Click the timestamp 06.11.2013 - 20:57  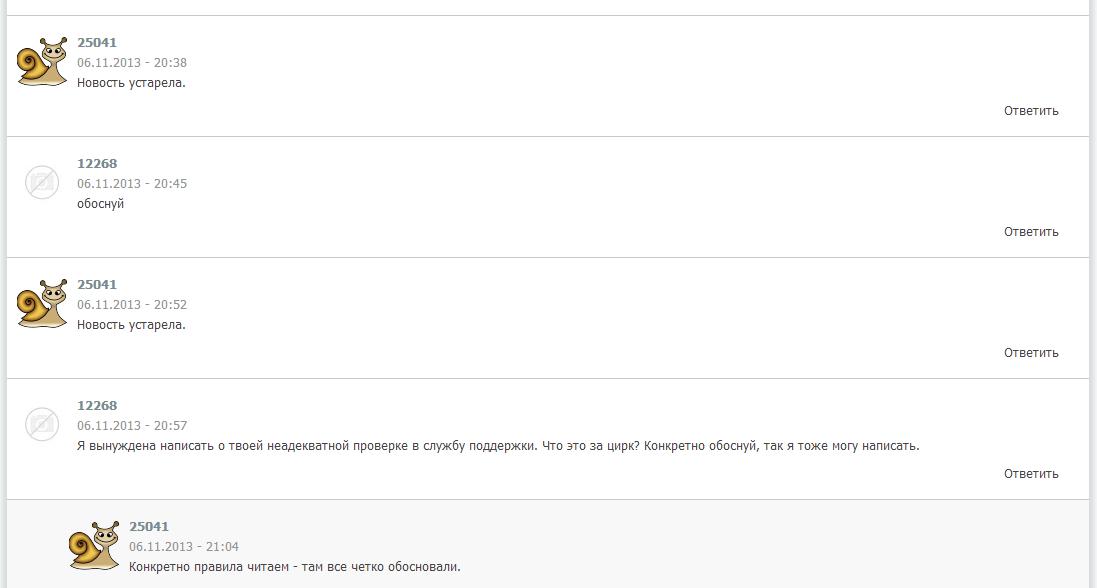tap(132, 426)
